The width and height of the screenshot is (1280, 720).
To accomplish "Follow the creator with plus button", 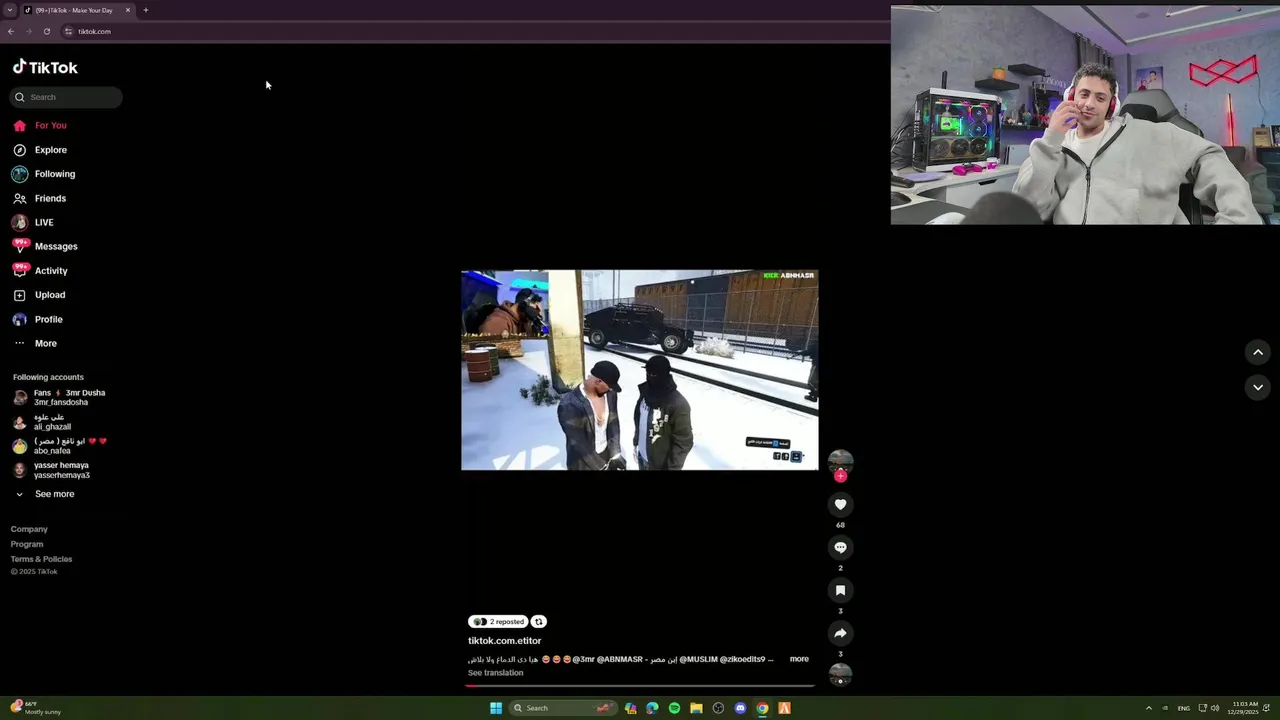I will pos(840,477).
